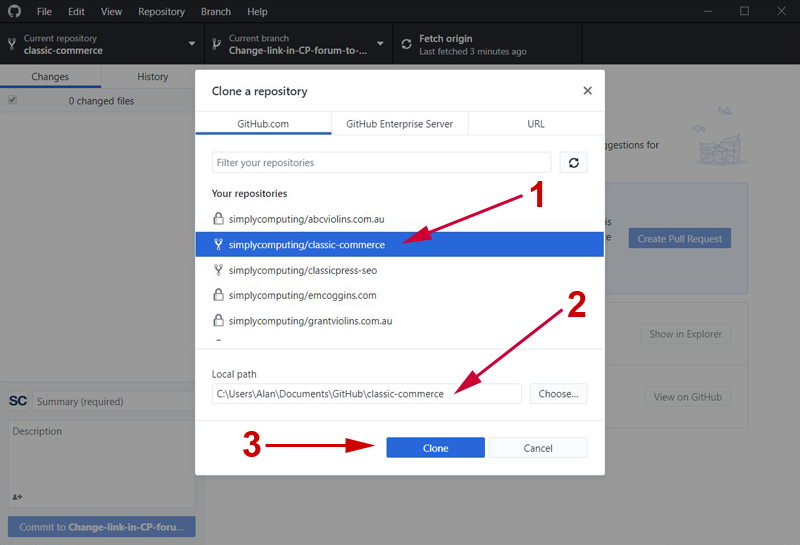Click the Choose... local path button
The width and height of the screenshot is (800, 545).
point(558,393)
